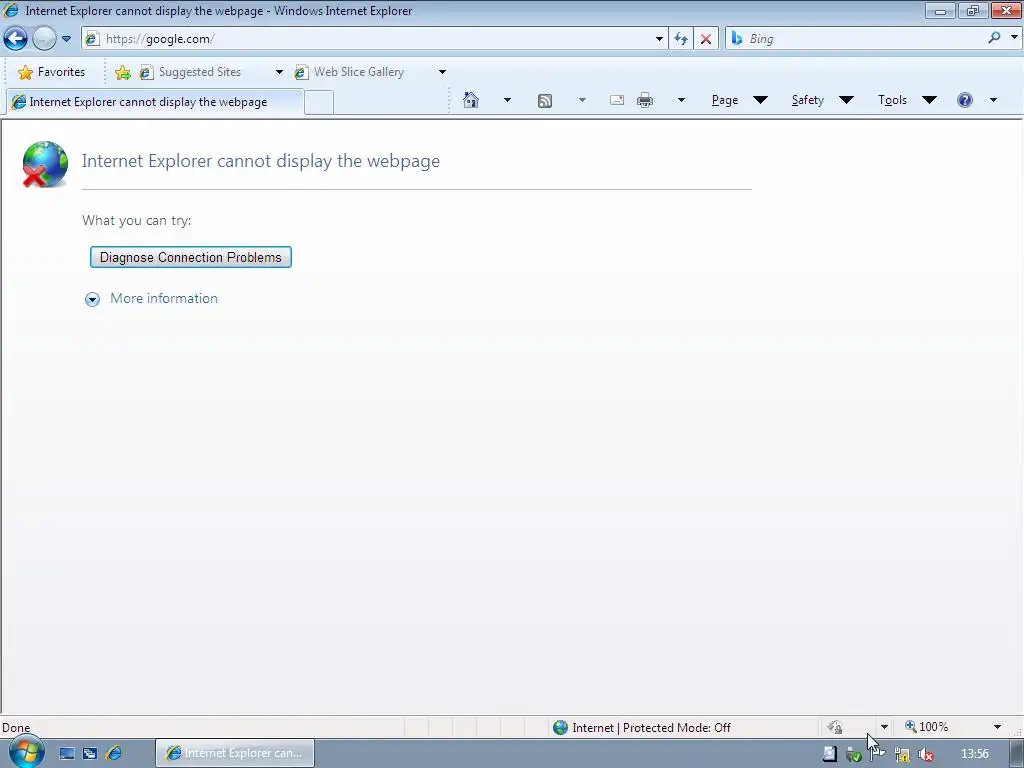Open the recent pages dropdown arrow
1024x768 pixels.
pos(66,39)
